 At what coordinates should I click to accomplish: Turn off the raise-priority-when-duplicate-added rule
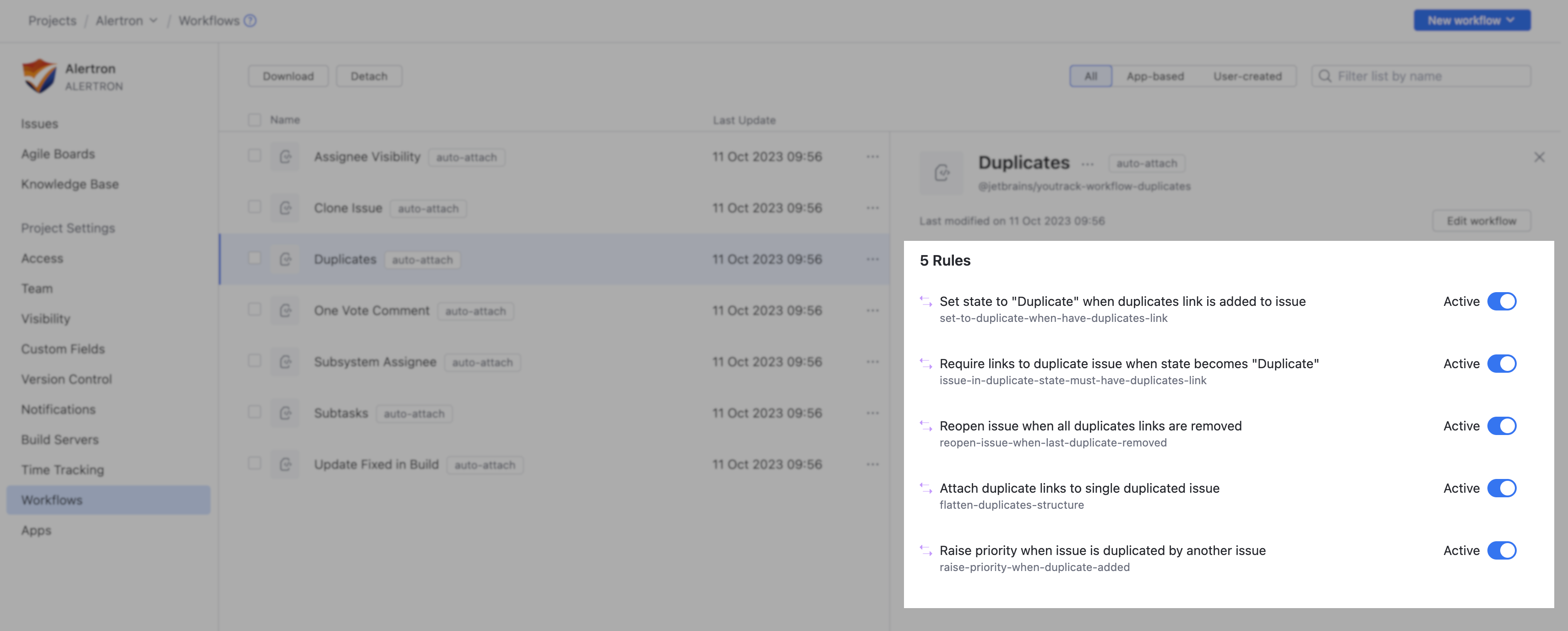[x=1502, y=551]
